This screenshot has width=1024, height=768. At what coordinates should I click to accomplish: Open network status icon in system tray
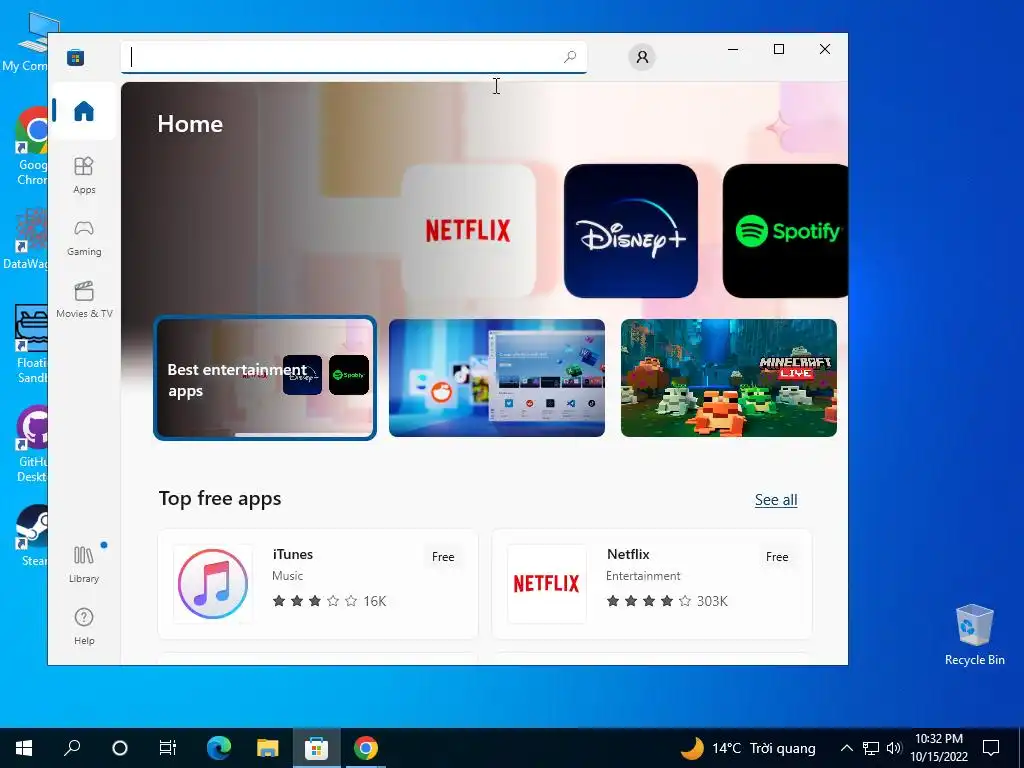[x=871, y=748]
